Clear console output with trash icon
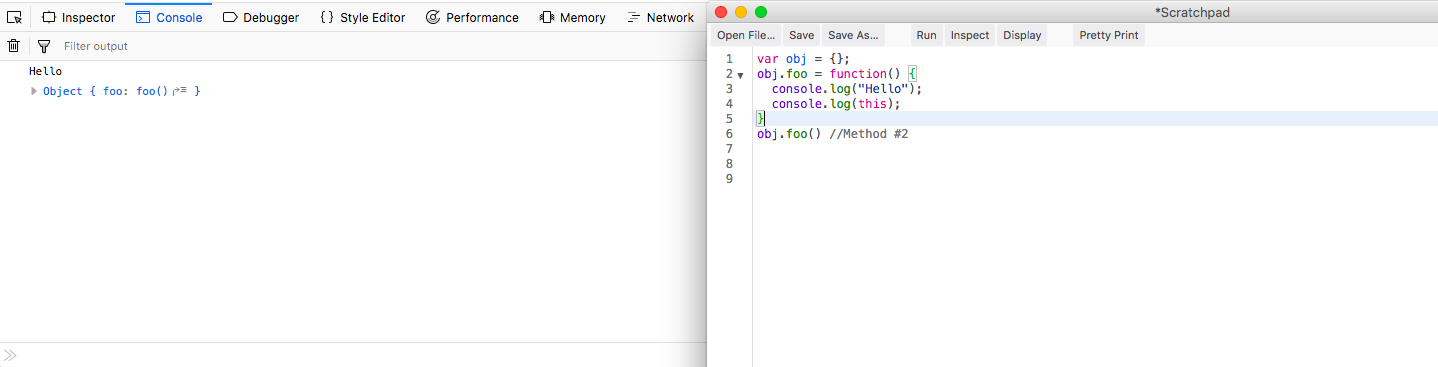This screenshot has height=367, width=1438. point(13,46)
